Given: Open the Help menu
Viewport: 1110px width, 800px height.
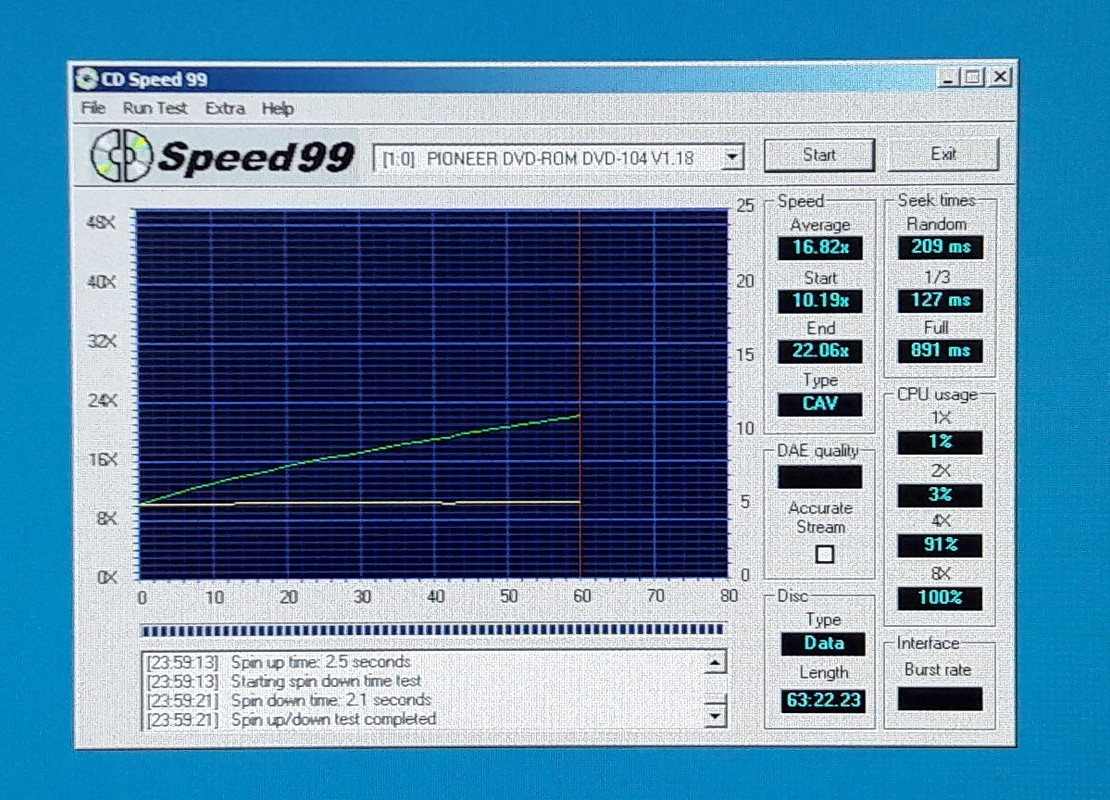Looking at the screenshot, I should click(x=278, y=108).
